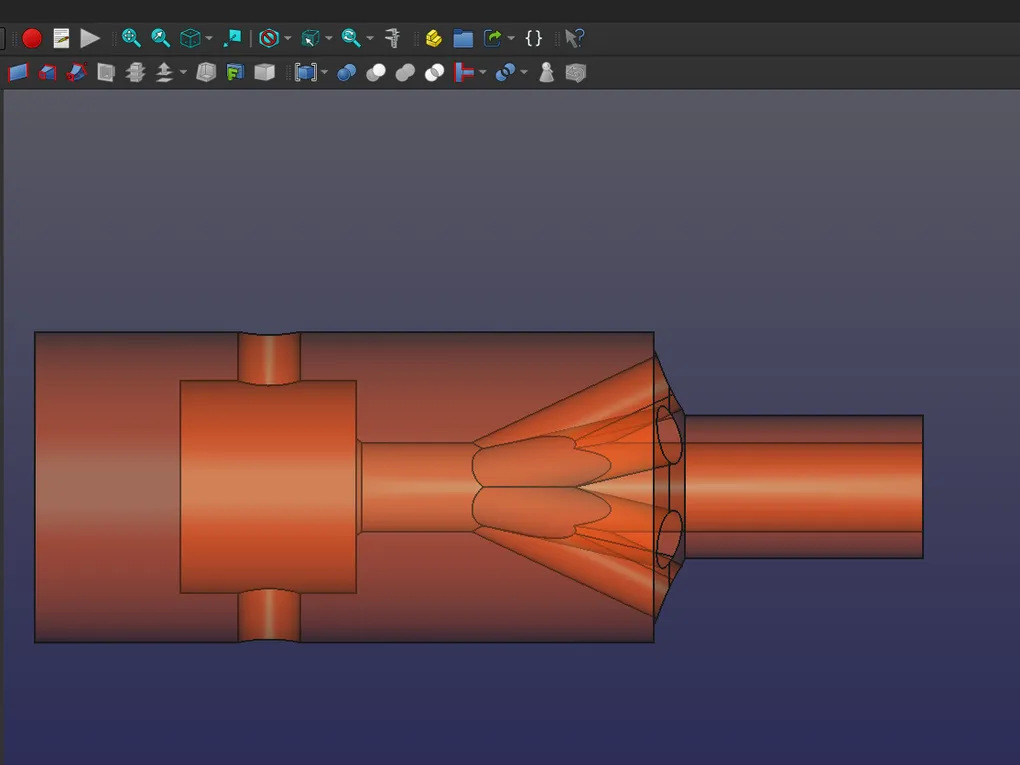
Task: Run Check Geometry pawn icon
Action: point(546,73)
